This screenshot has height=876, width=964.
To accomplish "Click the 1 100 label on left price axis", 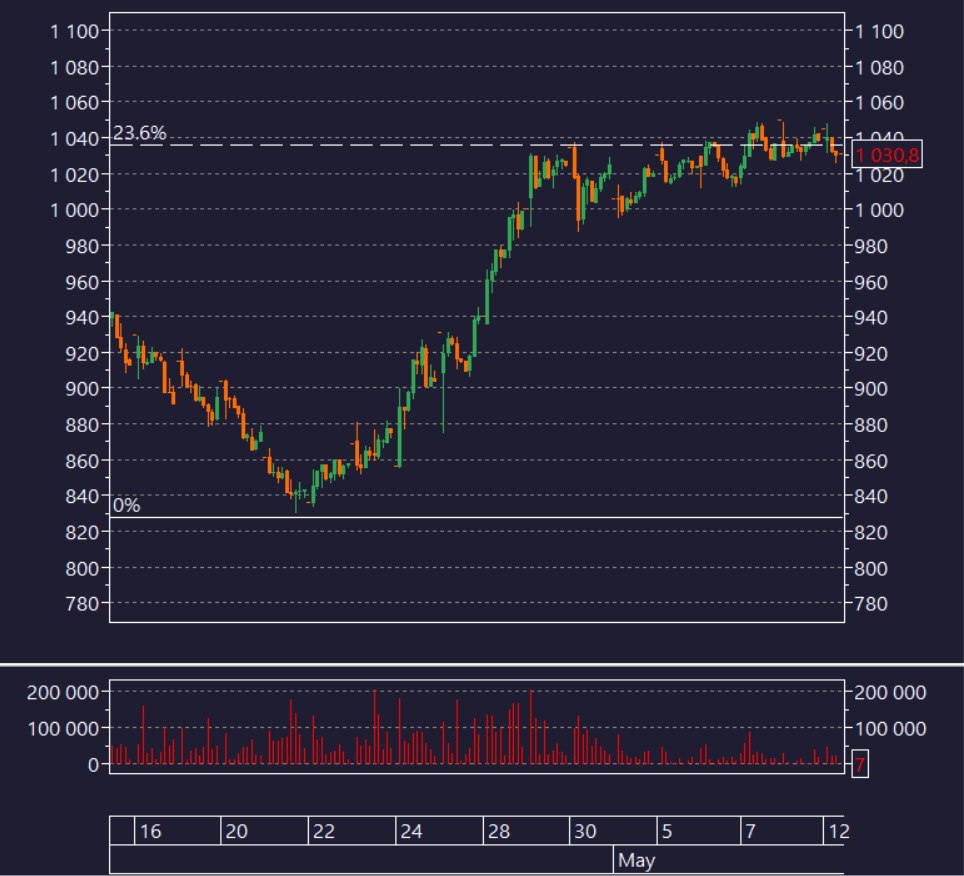I will [x=74, y=31].
